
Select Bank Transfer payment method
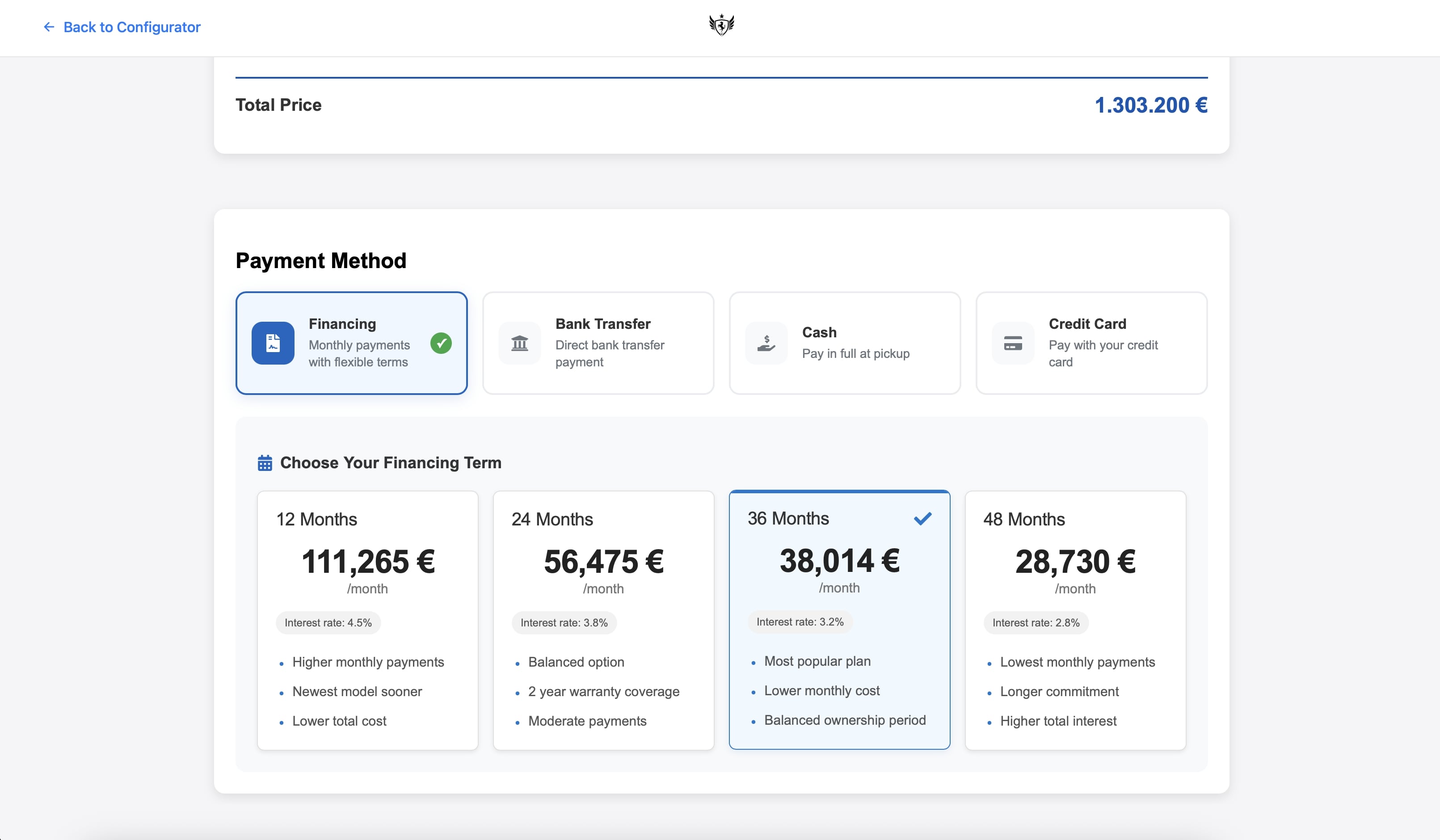598,343
